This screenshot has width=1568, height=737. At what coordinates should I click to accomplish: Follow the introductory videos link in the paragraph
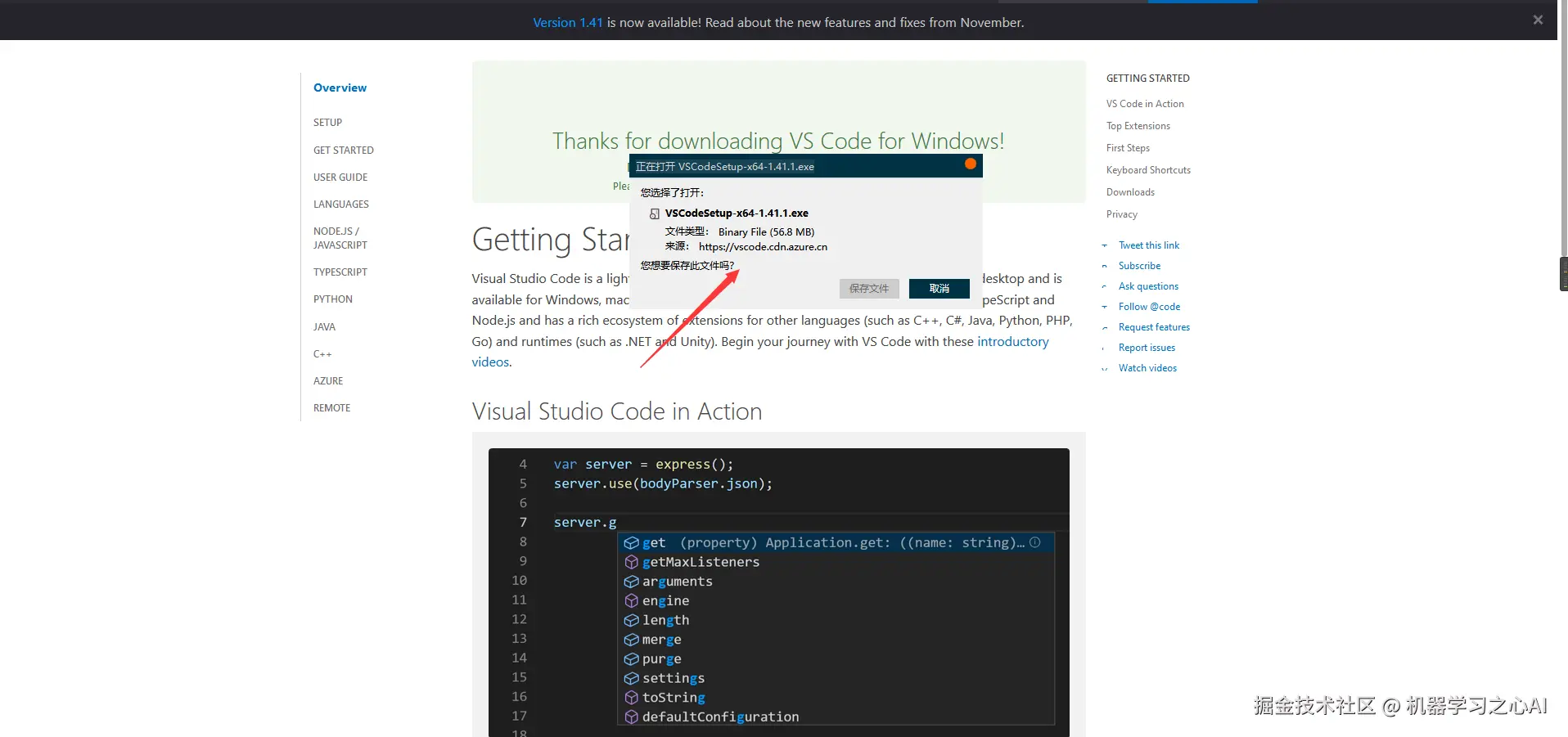pyautogui.click(x=1013, y=342)
